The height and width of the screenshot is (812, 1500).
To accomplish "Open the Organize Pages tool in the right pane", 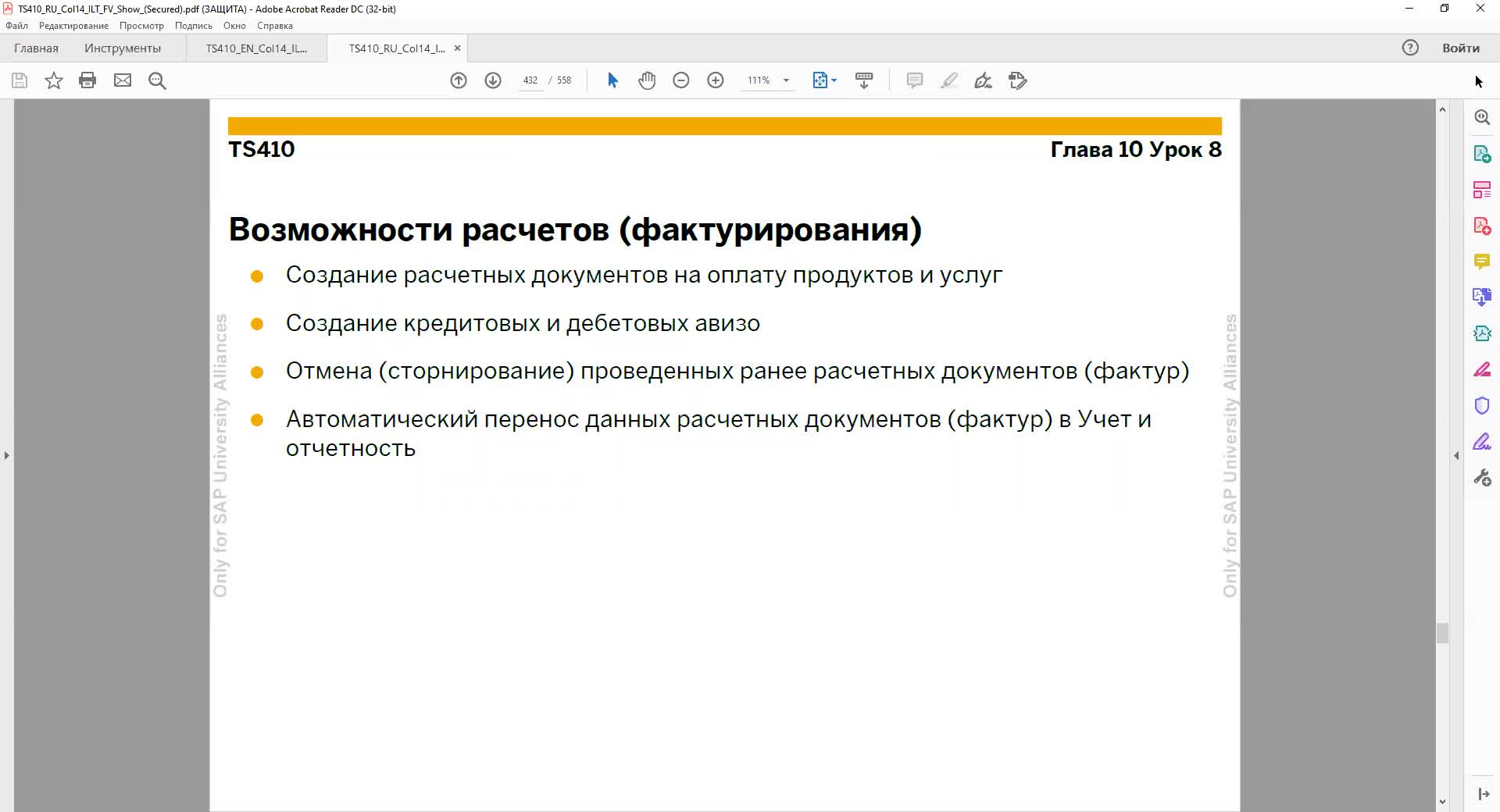I will tap(1482, 190).
